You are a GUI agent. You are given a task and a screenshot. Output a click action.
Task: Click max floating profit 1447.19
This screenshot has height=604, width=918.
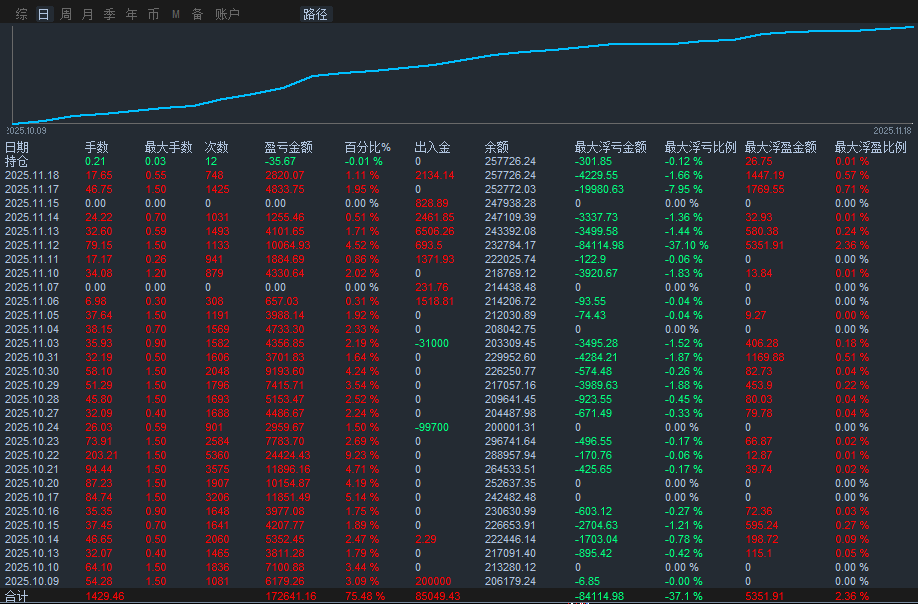(765, 175)
